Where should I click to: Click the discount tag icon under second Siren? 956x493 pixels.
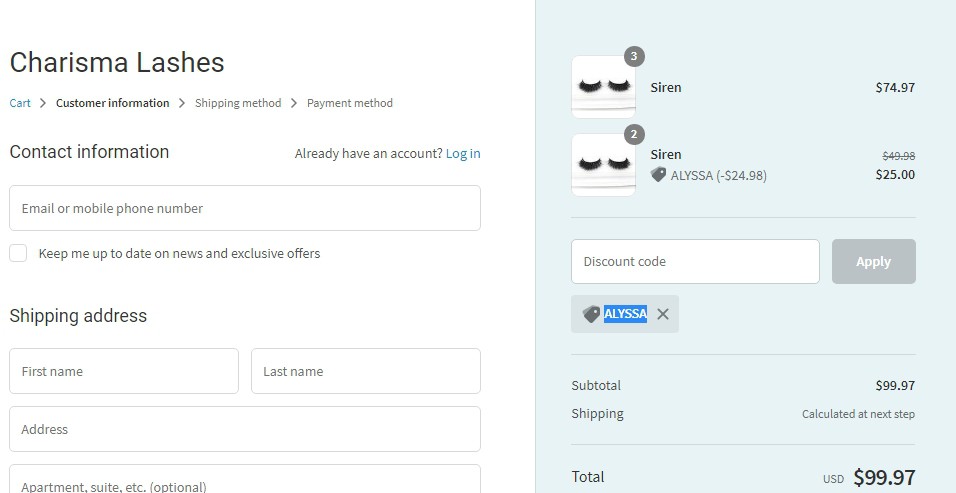coord(658,175)
